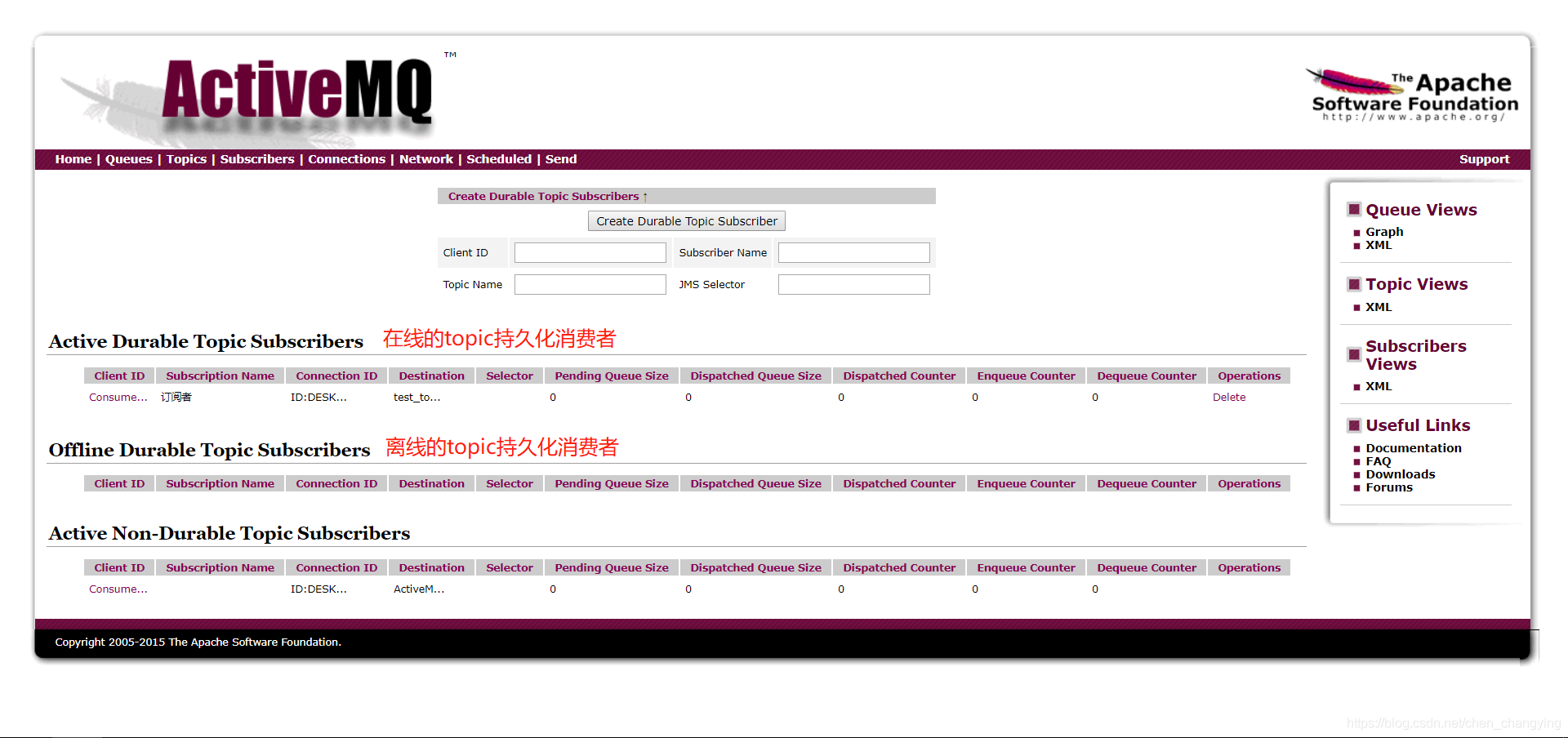
Task: Open the Forums link
Action: click(1389, 487)
